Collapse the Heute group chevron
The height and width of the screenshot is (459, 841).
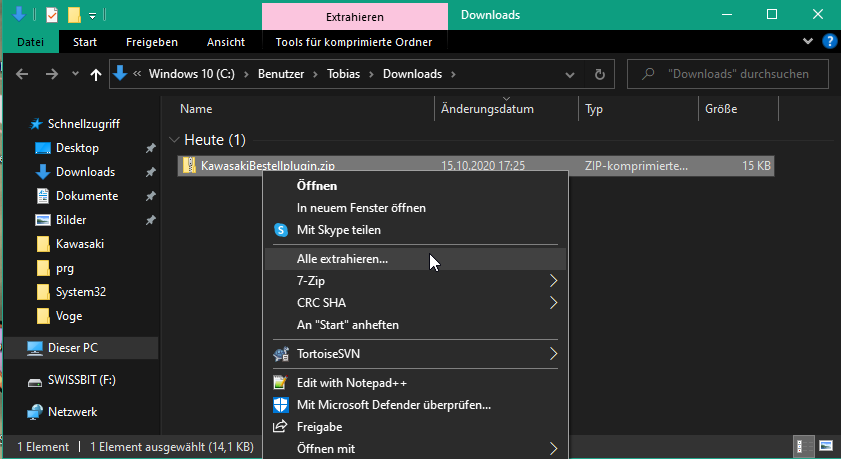[173, 140]
